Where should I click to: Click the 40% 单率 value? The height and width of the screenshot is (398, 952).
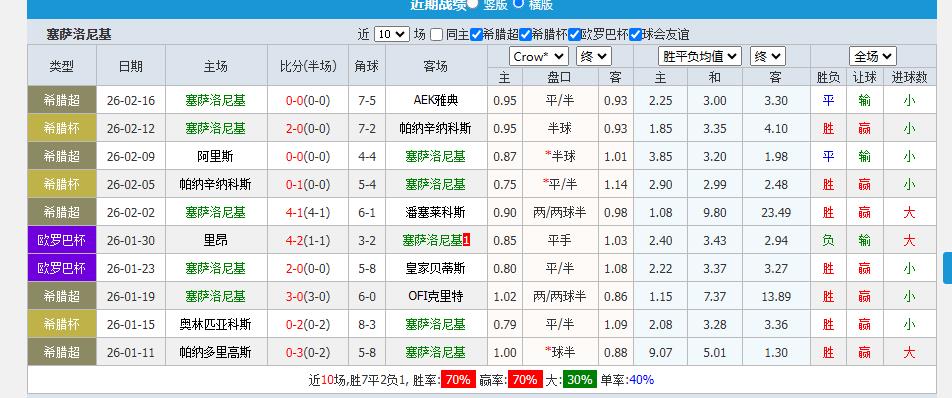(x=641, y=380)
